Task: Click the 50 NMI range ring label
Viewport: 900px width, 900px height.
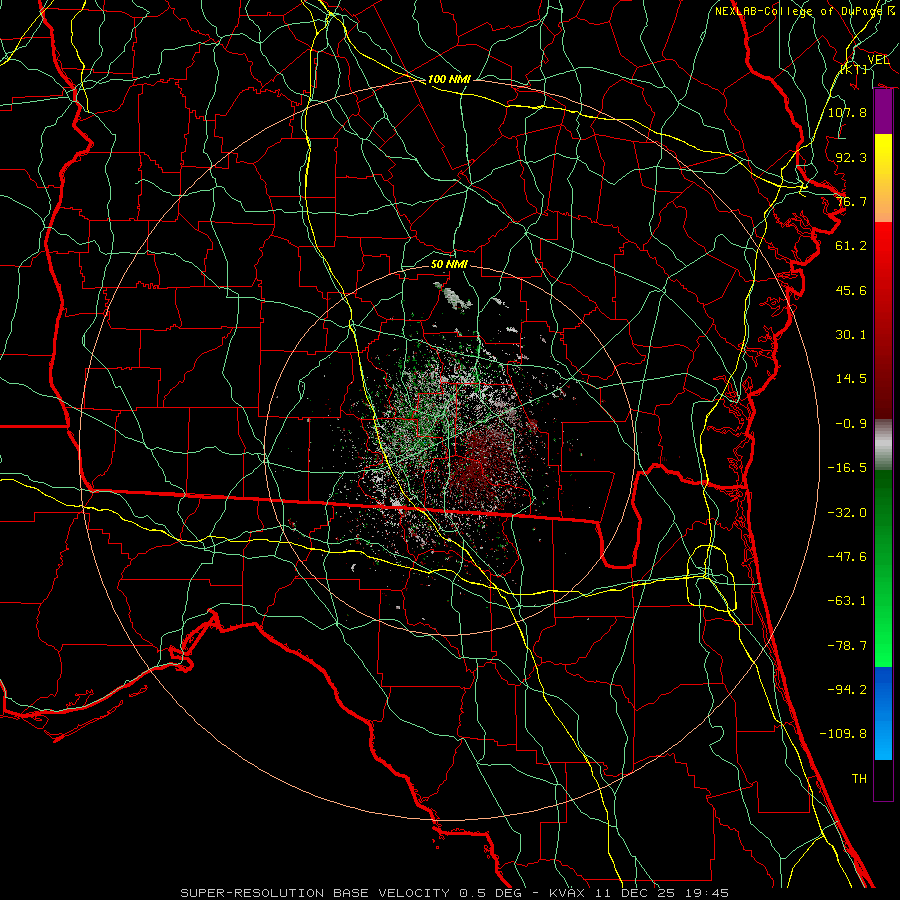Action: click(x=449, y=264)
